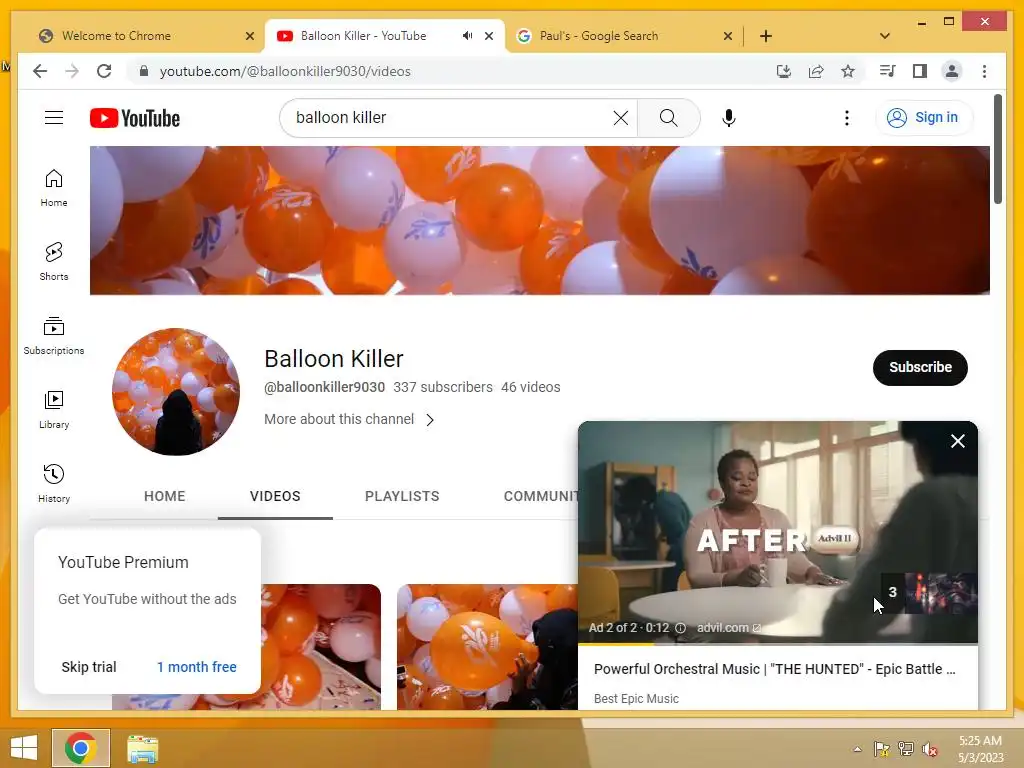
Task: Close Paul's - Google Search tab
Action: [x=728, y=36]
